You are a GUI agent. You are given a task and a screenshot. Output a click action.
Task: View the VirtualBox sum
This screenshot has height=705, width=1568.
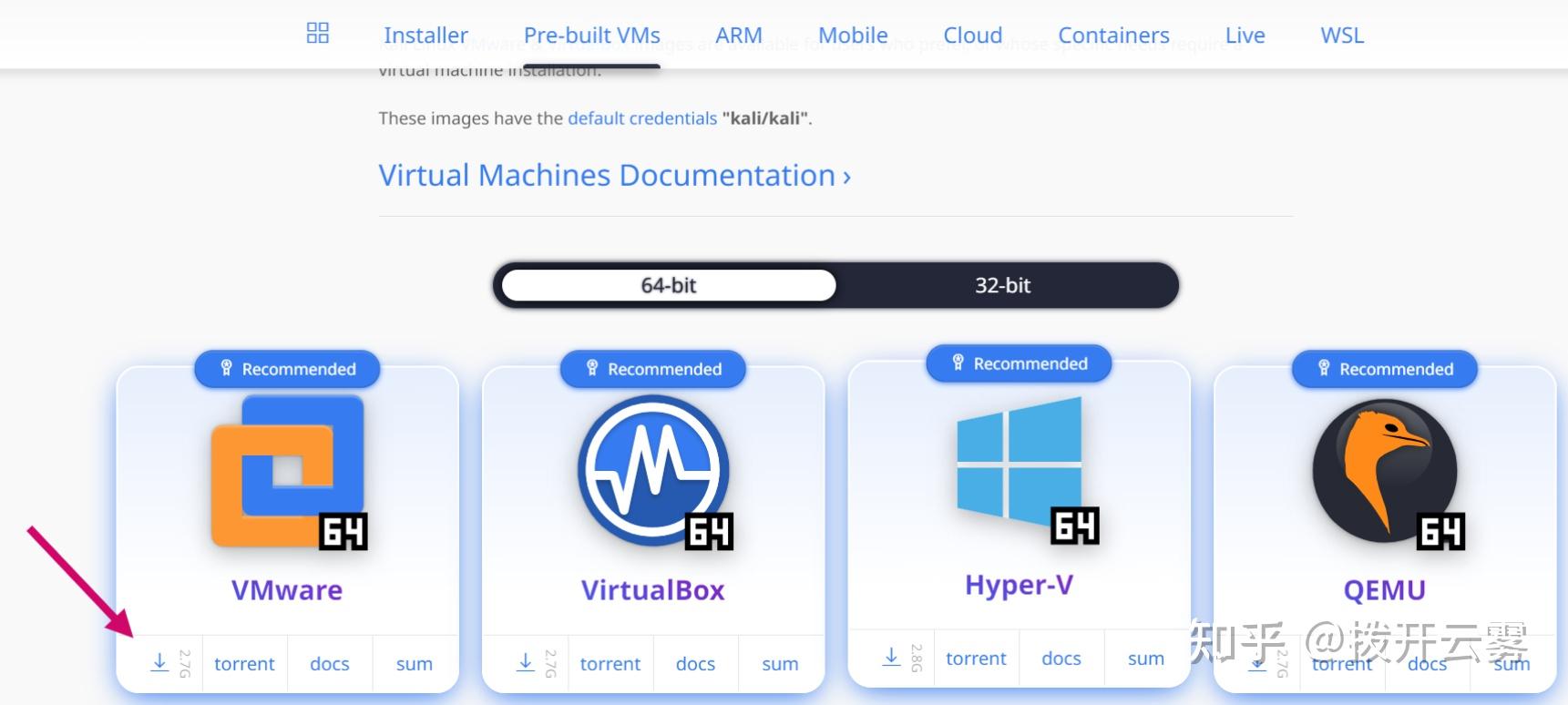[x=780, y=664]
